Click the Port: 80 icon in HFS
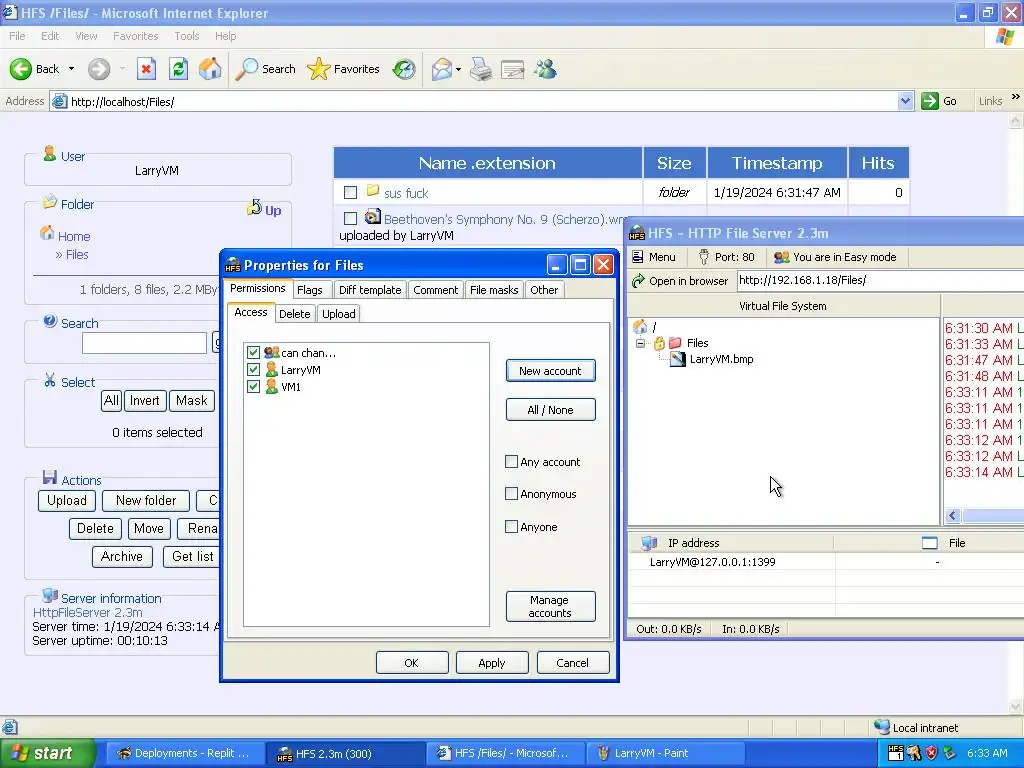Screen dimensions: 1024x768 click(x=703, y=257)
